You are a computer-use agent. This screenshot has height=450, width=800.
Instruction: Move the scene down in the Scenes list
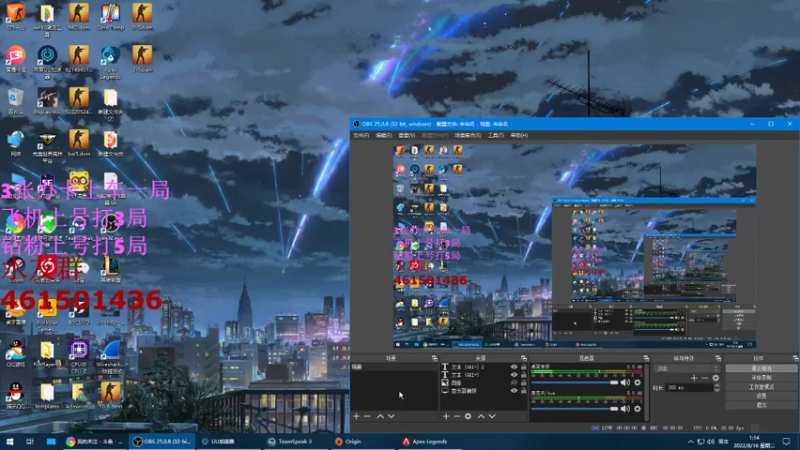coord(391,416)
